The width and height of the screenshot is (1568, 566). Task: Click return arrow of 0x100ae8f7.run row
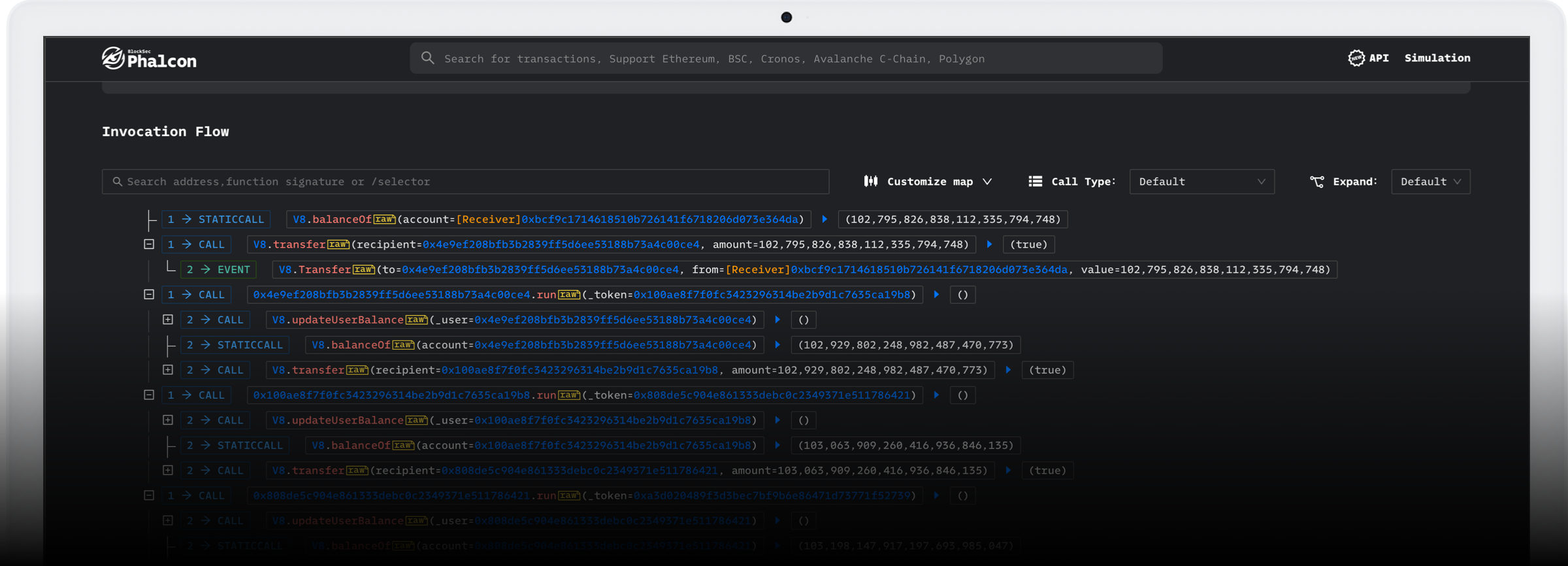936,395
